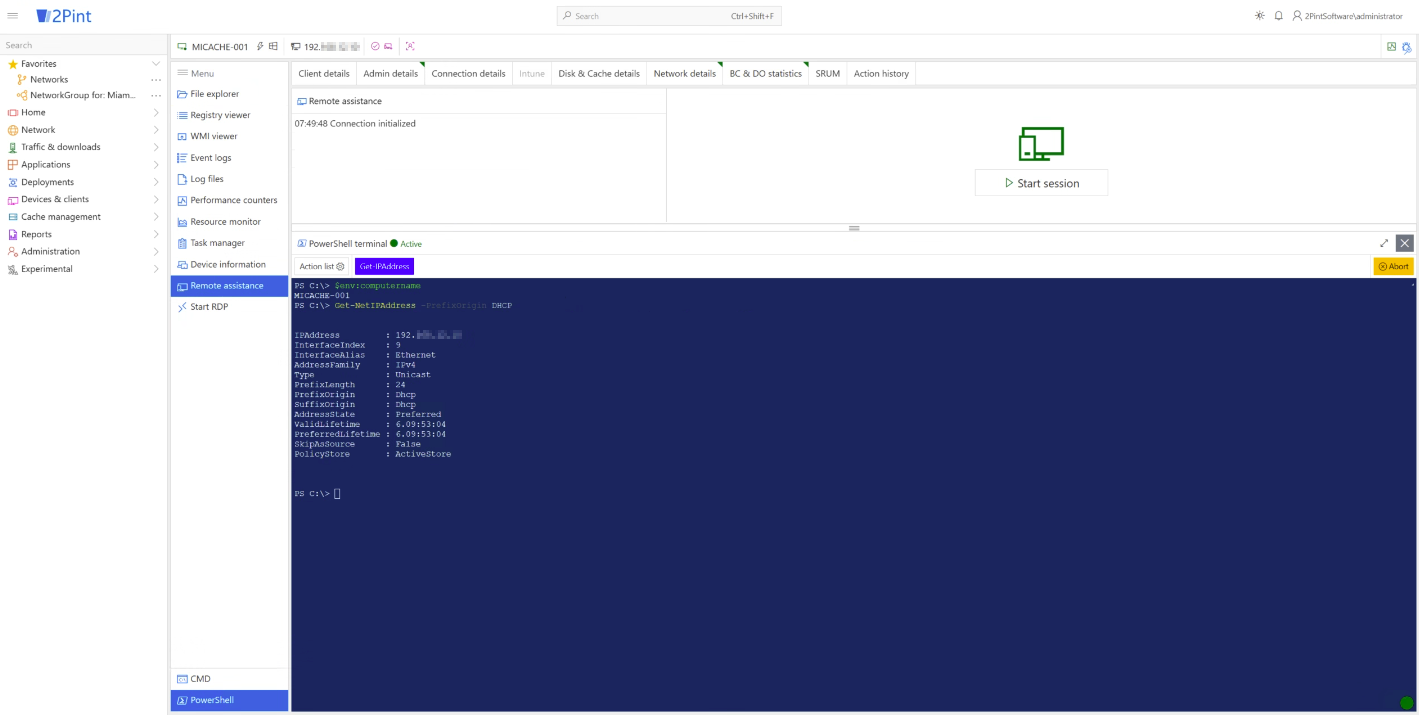The height and width of the screenshot is (715, 1419).
Task: Switch to the CMD terminal
Action: tap(229, 679)
